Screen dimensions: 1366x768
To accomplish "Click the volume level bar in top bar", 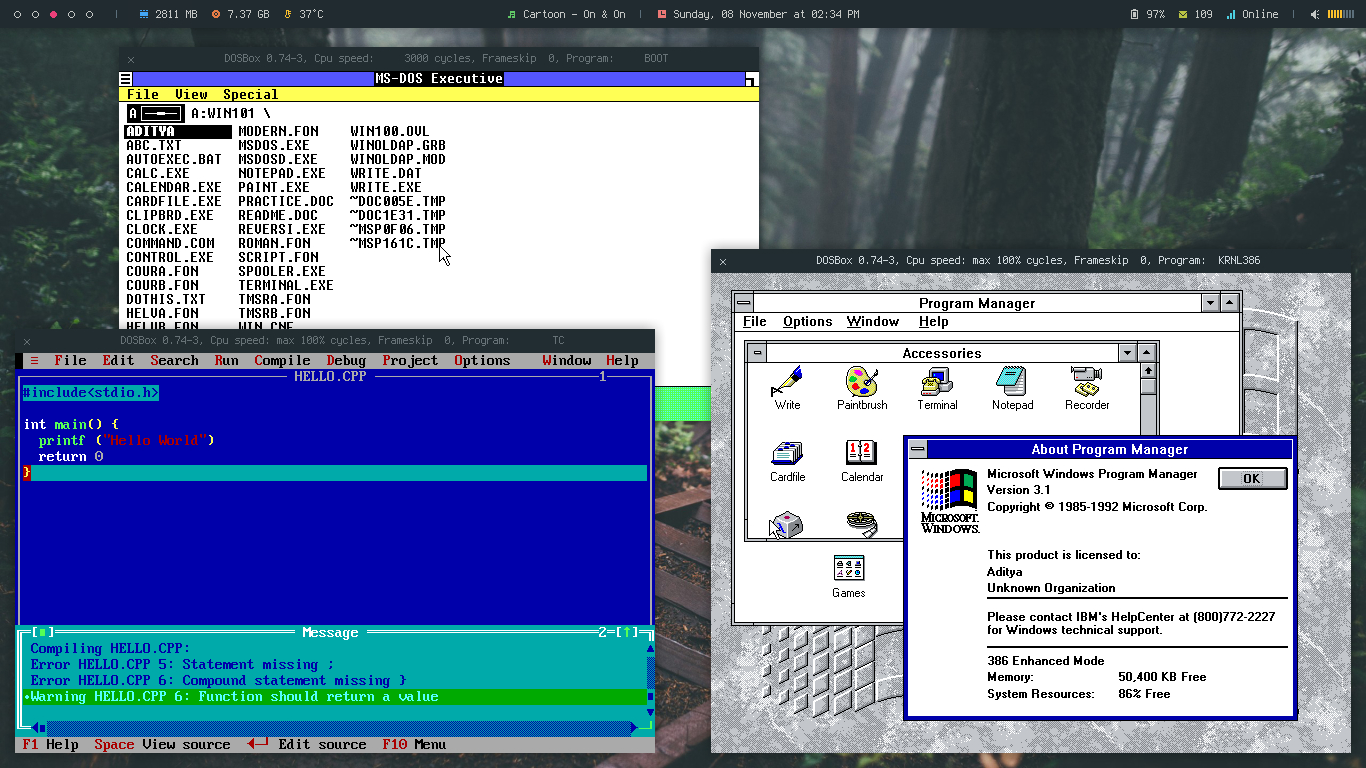I will click(1341, 14).
